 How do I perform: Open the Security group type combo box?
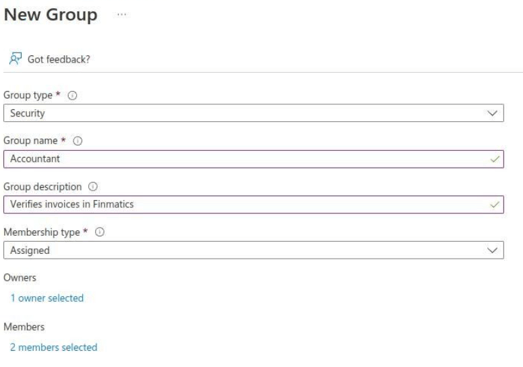(253, 113)
